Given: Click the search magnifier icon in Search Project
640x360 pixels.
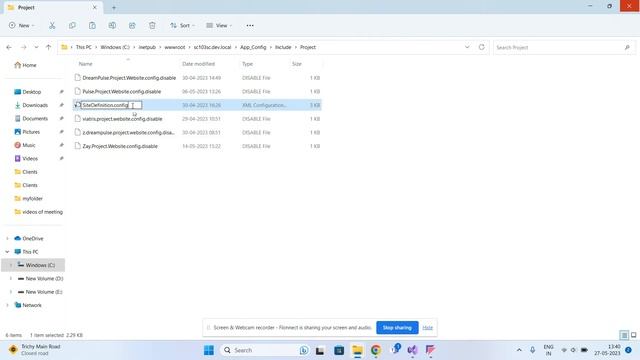Looking at the screenshot, I should [627, 47].
